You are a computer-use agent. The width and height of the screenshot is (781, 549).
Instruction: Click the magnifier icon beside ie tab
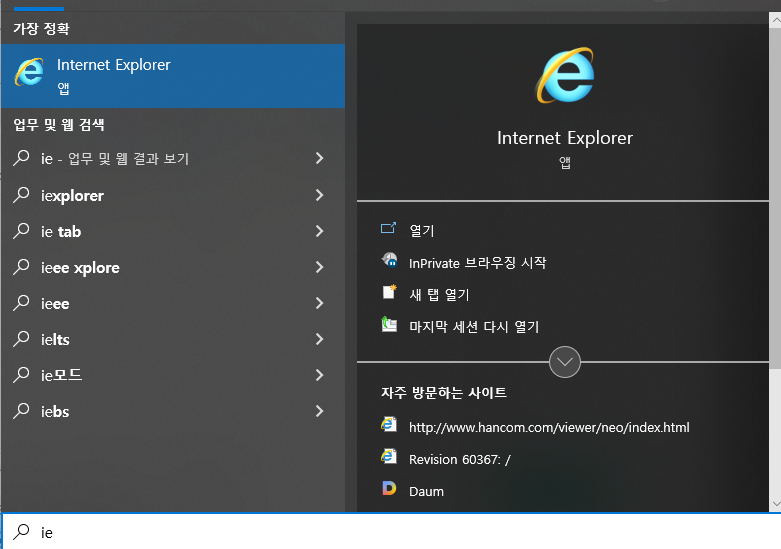tap(21, 231)
